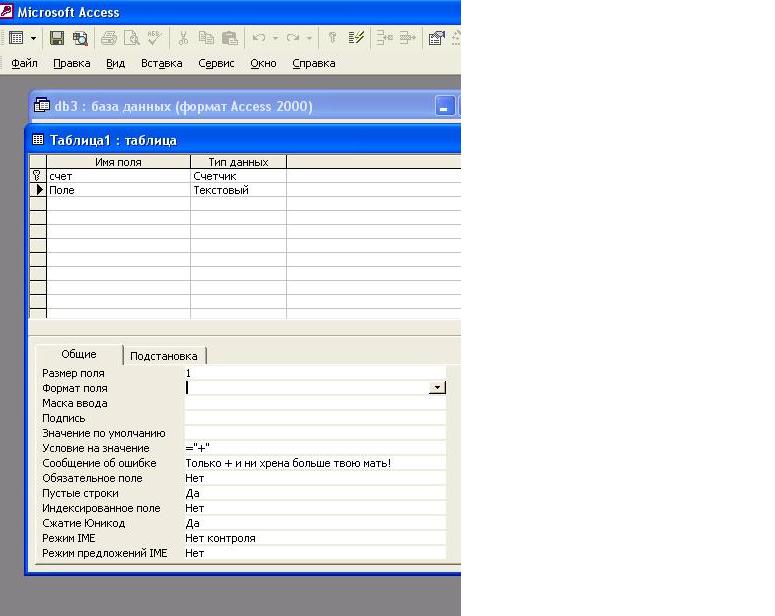Open file search toolbar icon
This screenshot has height=616, width=775.
(x=80, y=38)
